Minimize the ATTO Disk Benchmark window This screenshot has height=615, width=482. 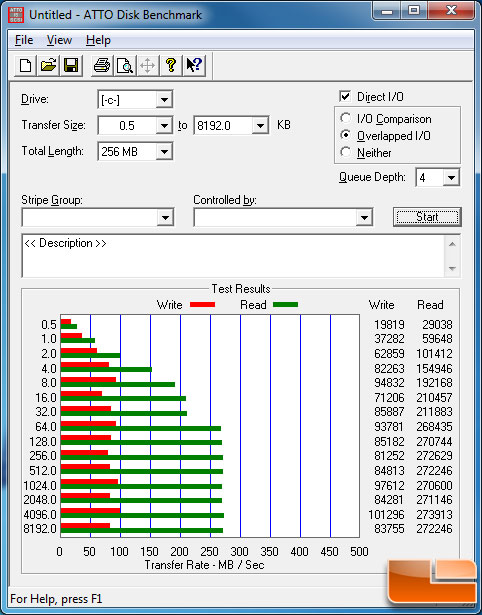387,11
